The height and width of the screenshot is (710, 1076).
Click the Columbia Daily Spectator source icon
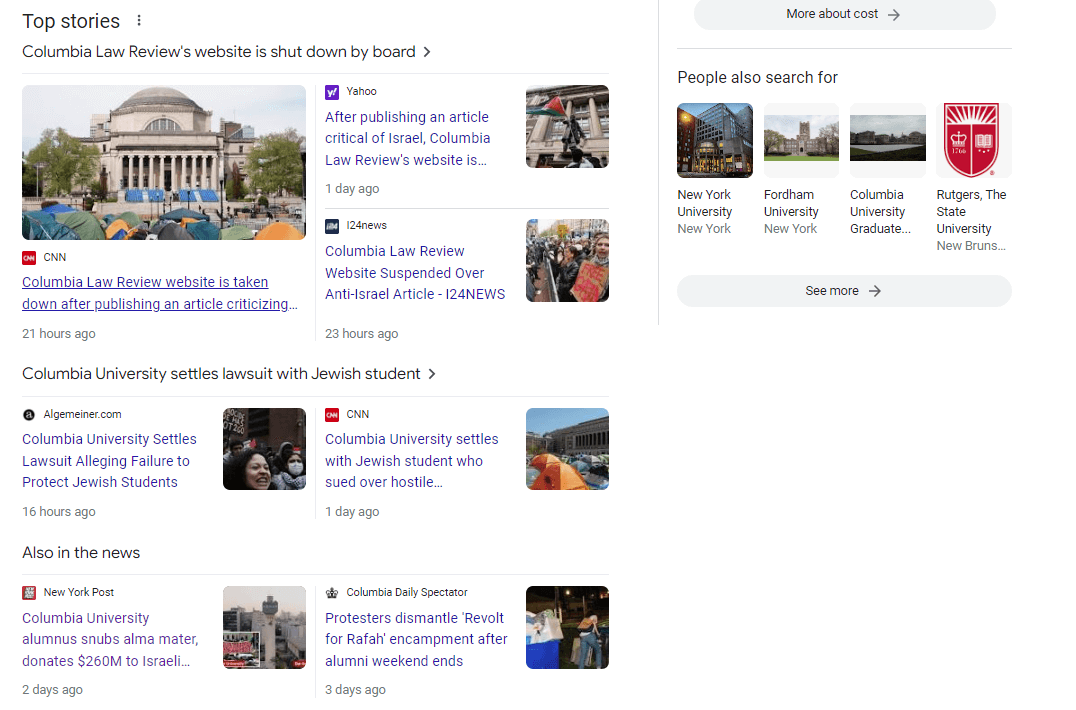click(x=331, y=592)
